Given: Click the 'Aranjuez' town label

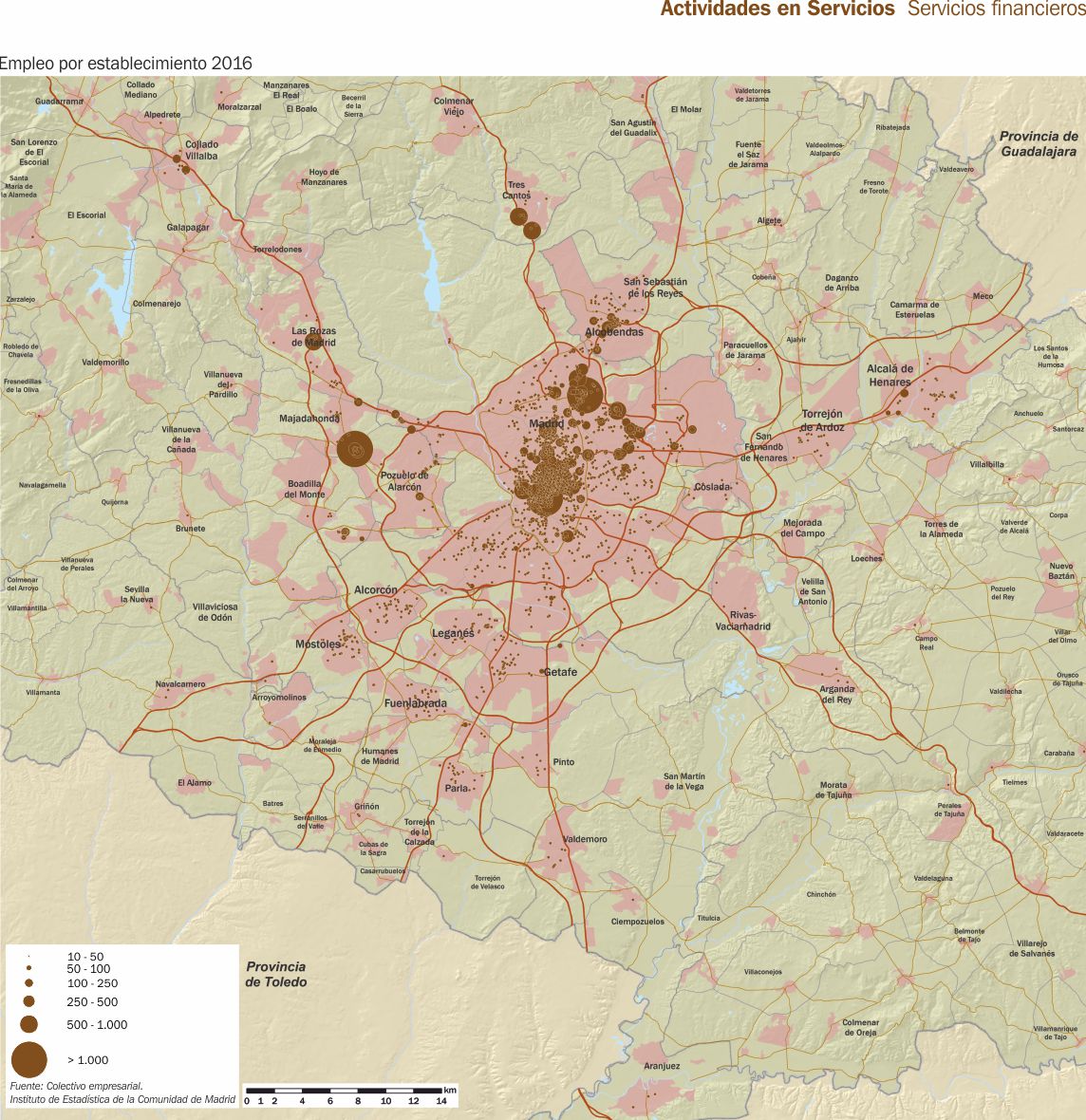Looking at the screenshot, I should pyautogui.click(x=662, y=1066).
